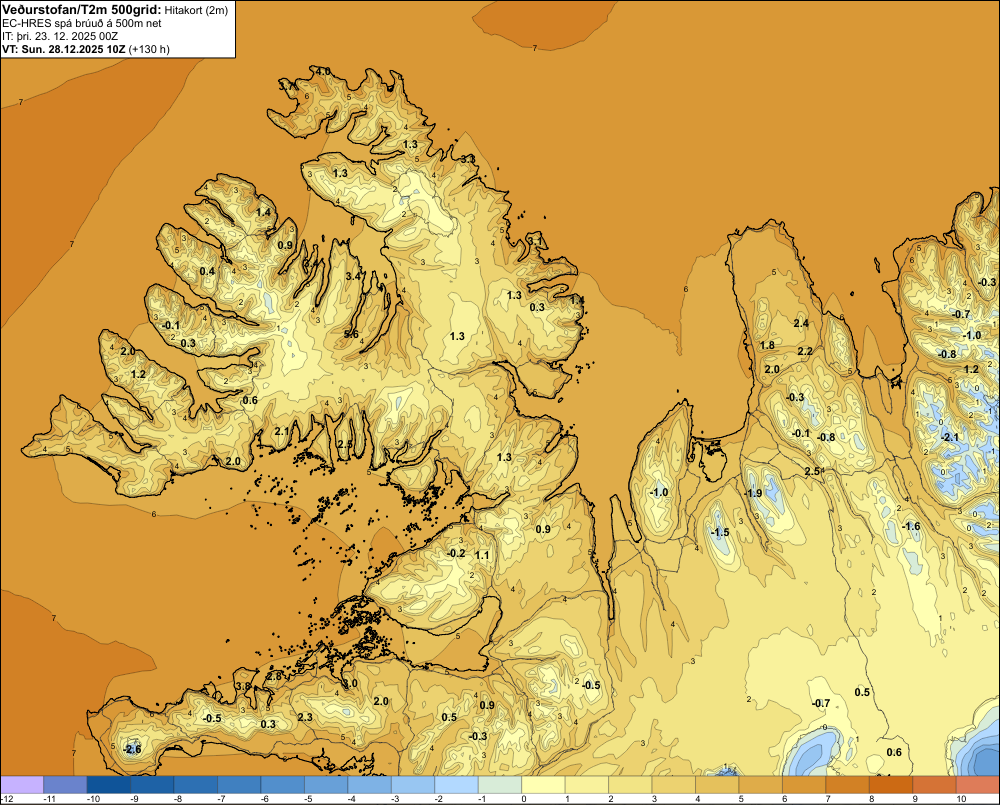Click the lavender legend swatch between -12 and -11
Image resolution: width=1000 pixels, height=805 pixels.
tap(22, 785)
